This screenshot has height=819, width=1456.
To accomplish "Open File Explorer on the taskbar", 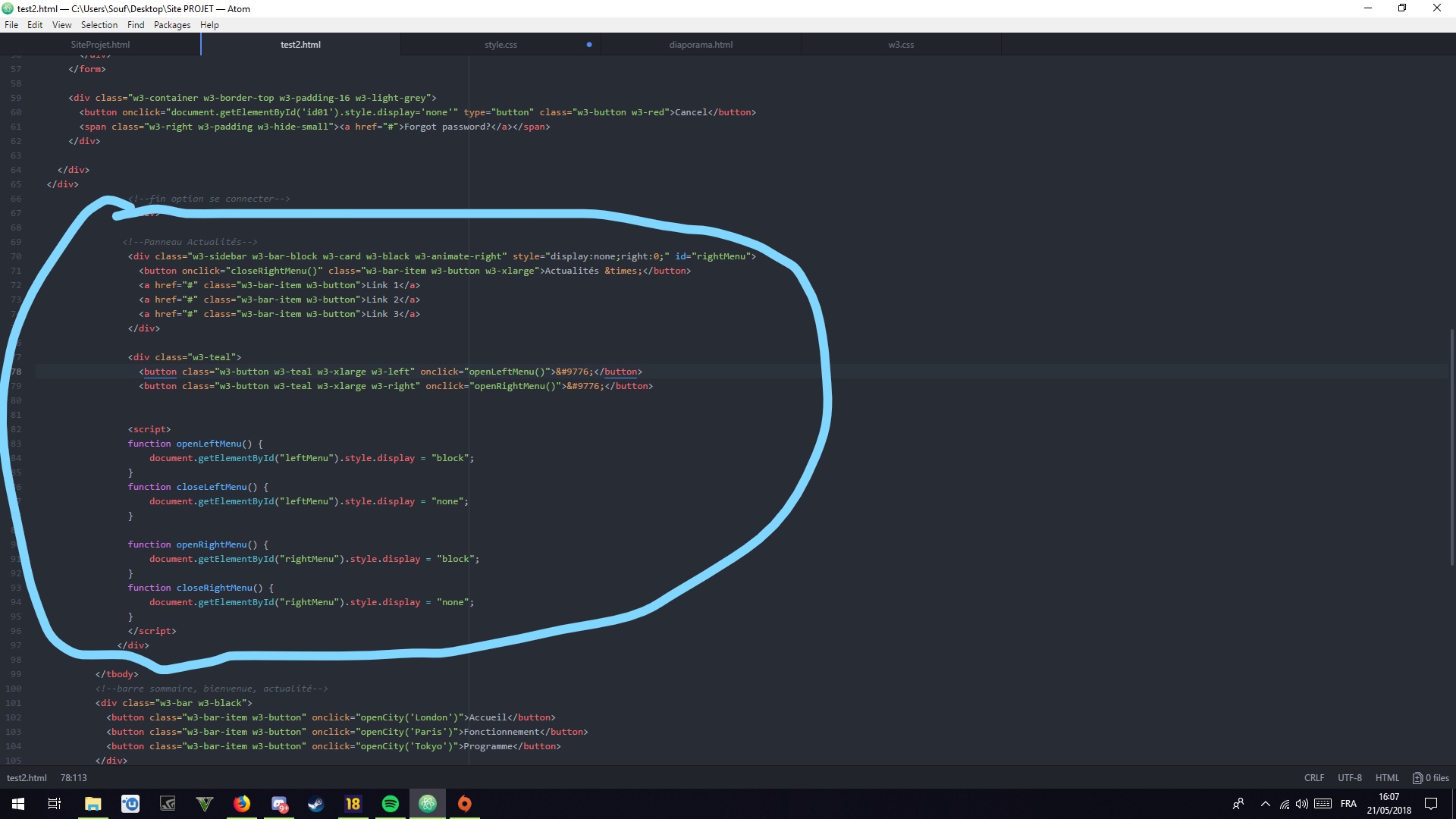I will coord(93,804).
